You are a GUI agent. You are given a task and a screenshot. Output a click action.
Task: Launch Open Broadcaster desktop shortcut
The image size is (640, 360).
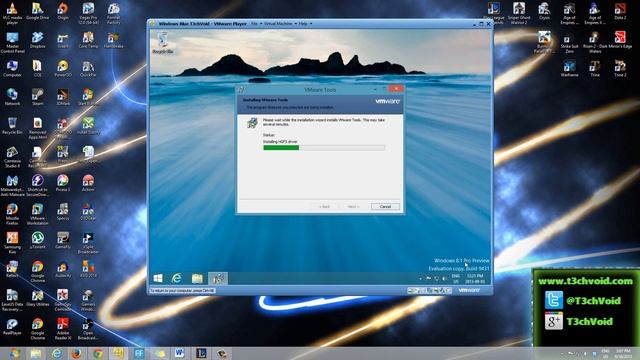click(88, 329)
